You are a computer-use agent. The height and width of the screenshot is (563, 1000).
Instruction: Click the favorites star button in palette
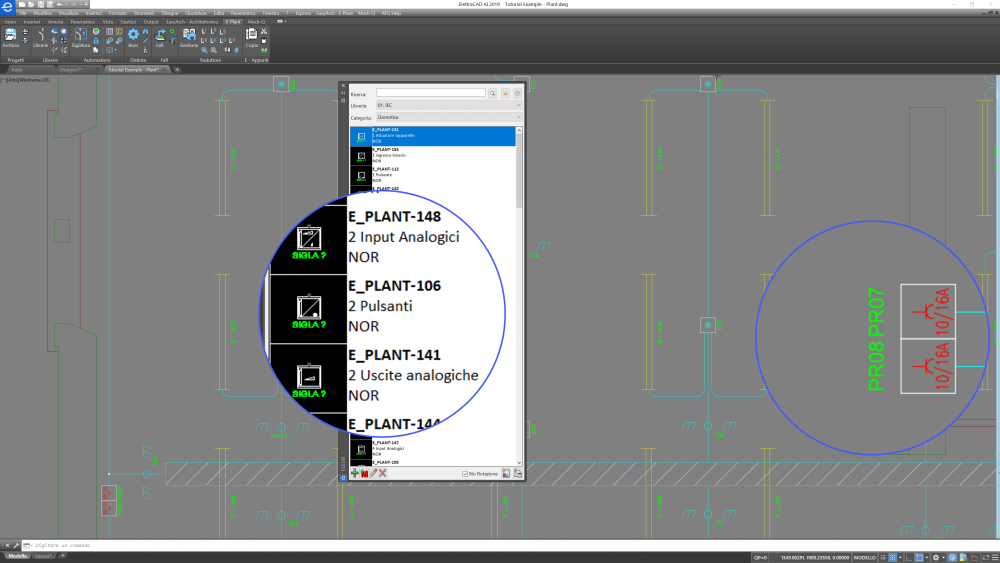click(505, 94)
